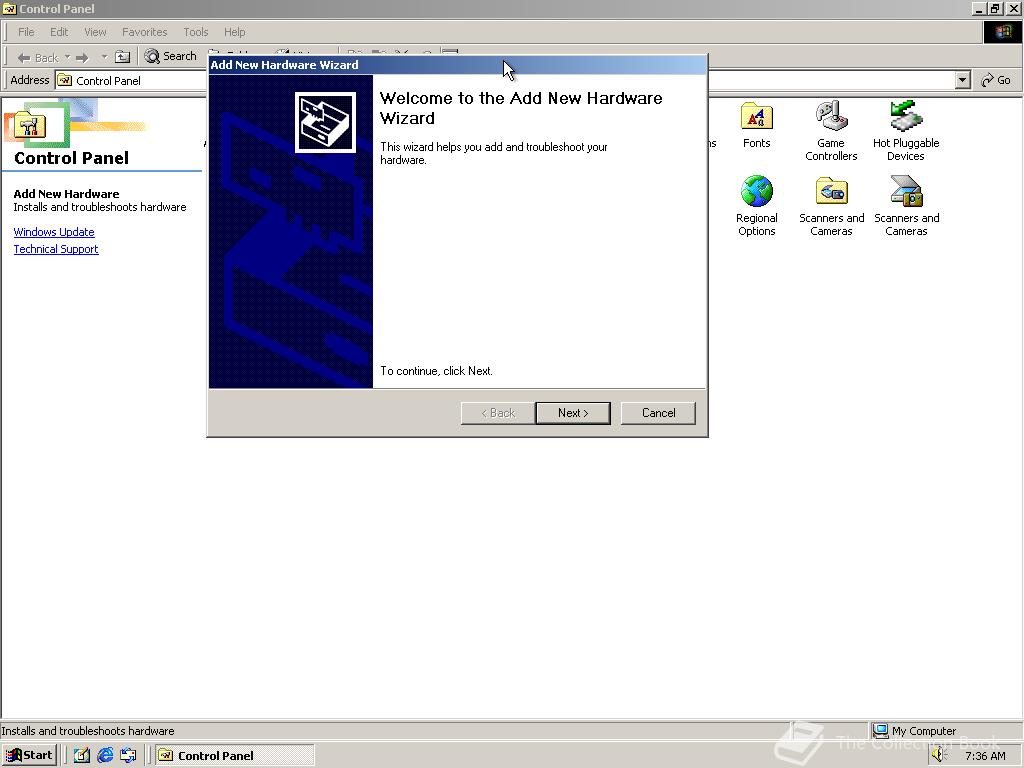The width and height of the screenshot is (1024, 768).
Task: Click the Show Desktop quick launch icon
Action: point(81,756)
